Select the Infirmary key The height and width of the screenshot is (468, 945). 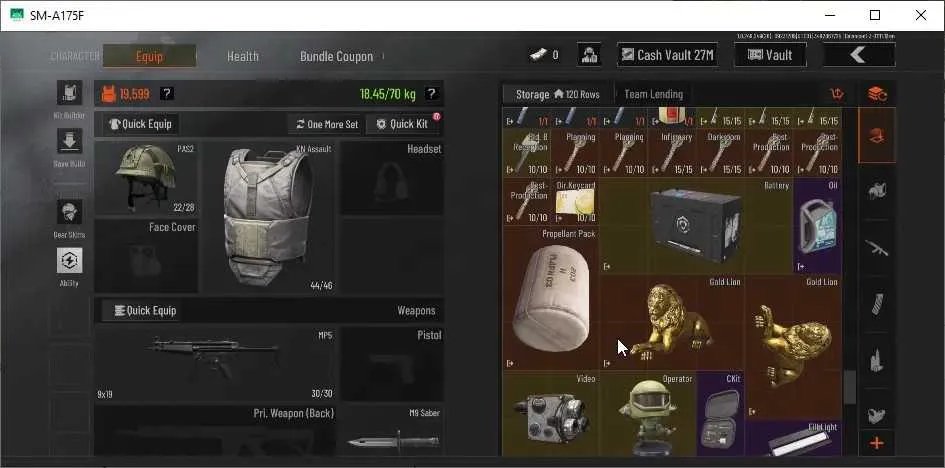click(672, 153)
